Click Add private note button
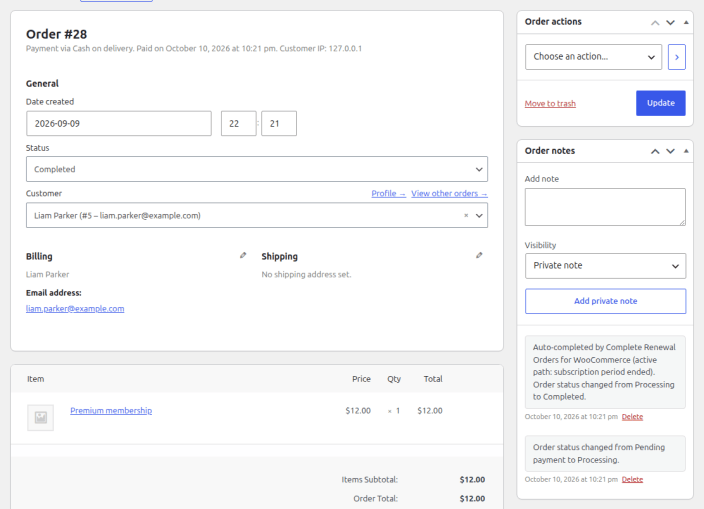The image size is (704, 509). click(605, 301)
